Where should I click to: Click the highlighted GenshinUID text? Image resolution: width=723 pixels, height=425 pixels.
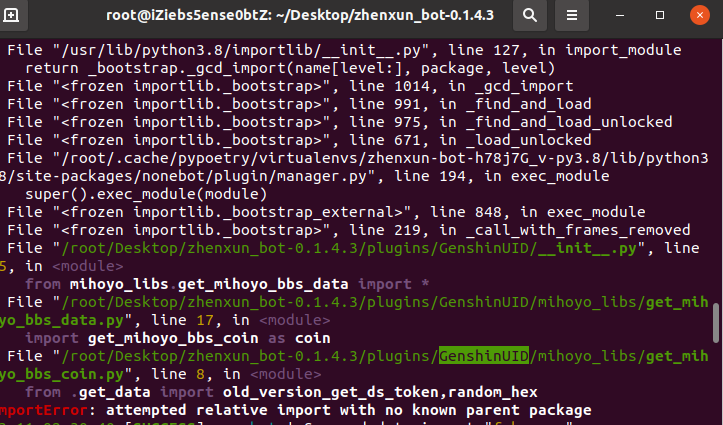tap(483, 356)
